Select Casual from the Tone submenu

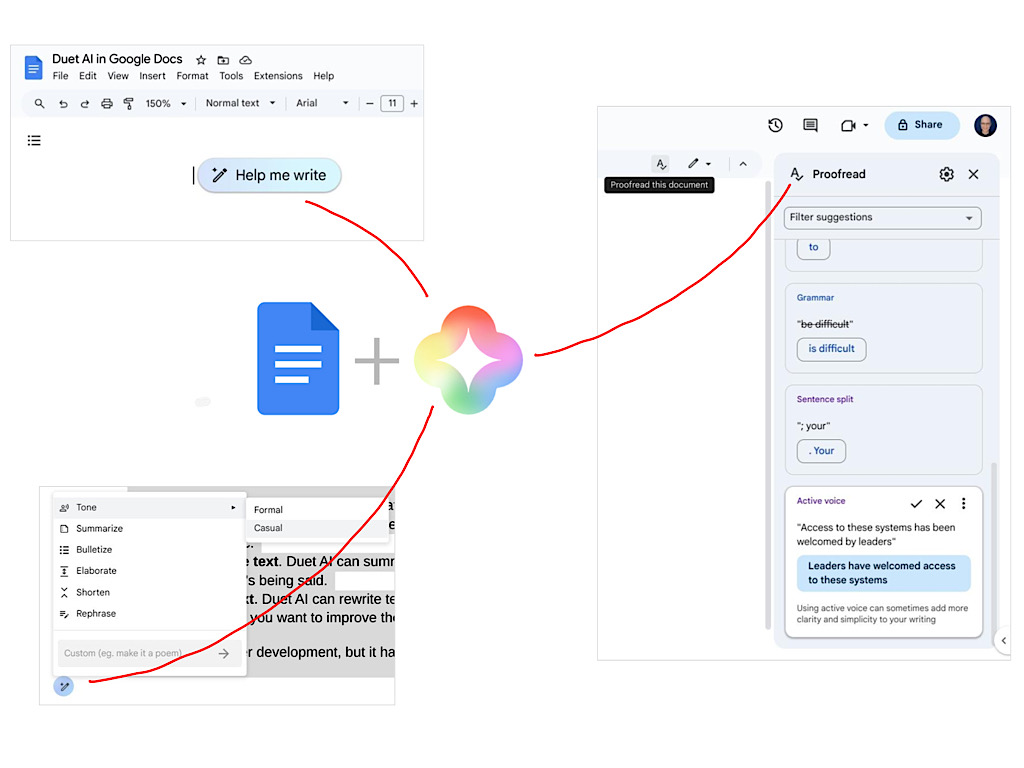[268, 528]
